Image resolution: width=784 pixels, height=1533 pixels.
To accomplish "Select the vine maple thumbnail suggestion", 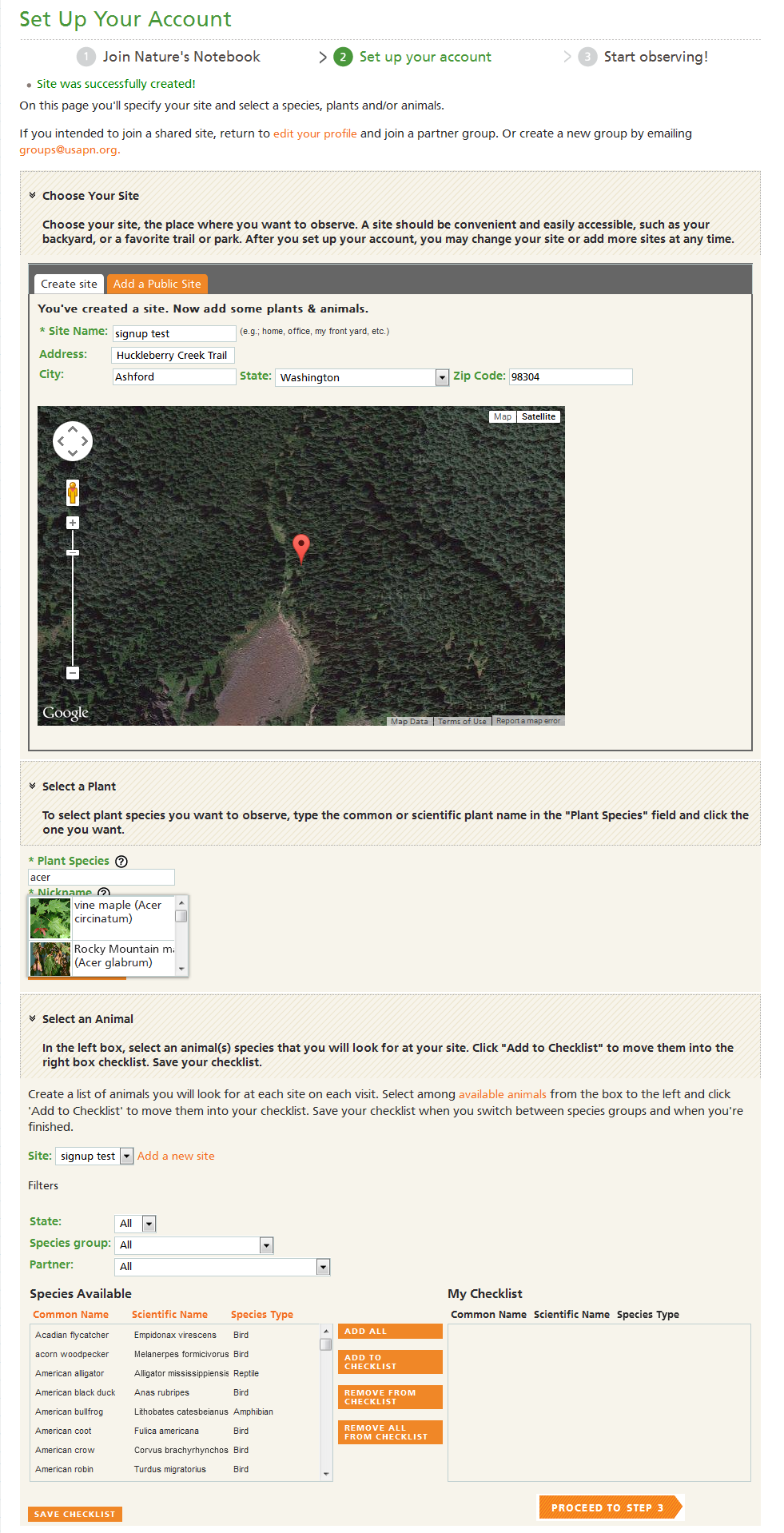I will coord(50,918).
